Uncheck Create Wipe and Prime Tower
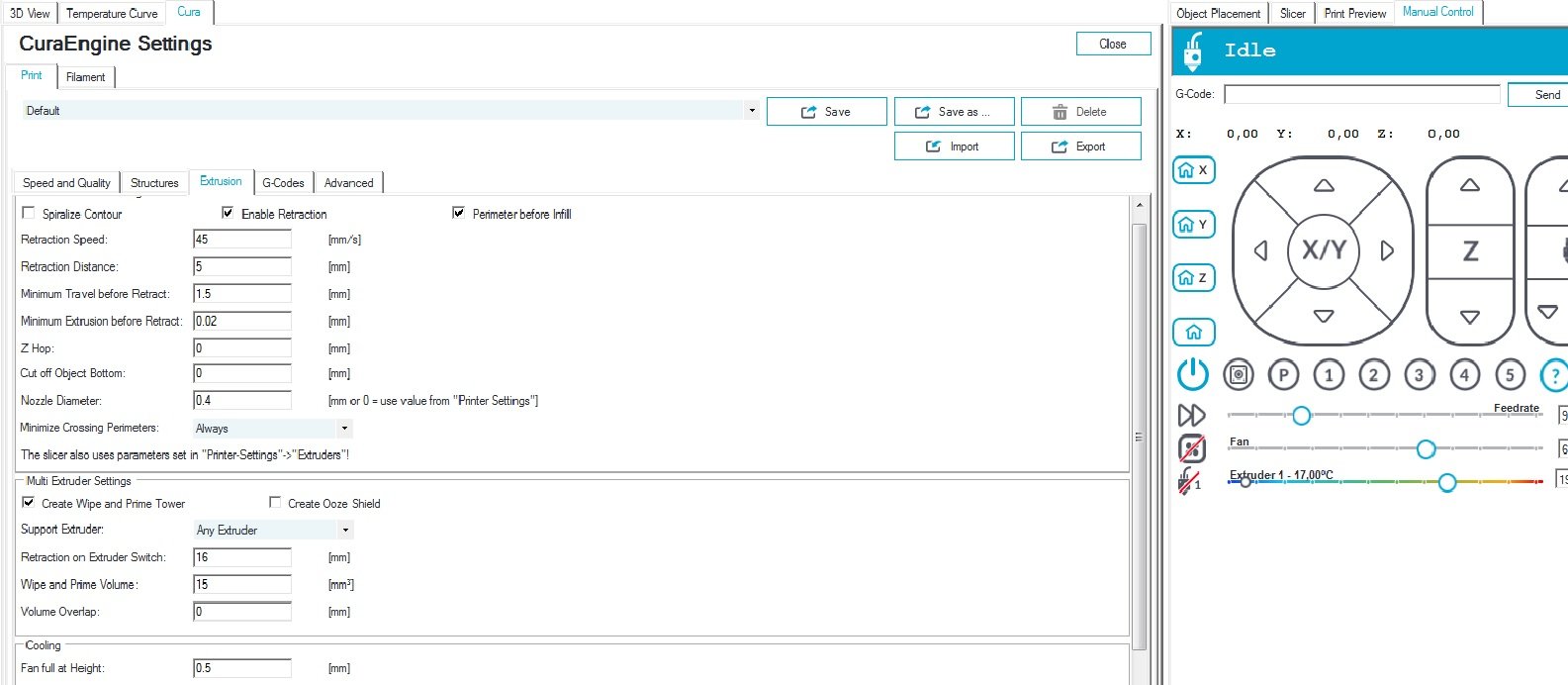 tap(28, 503)
